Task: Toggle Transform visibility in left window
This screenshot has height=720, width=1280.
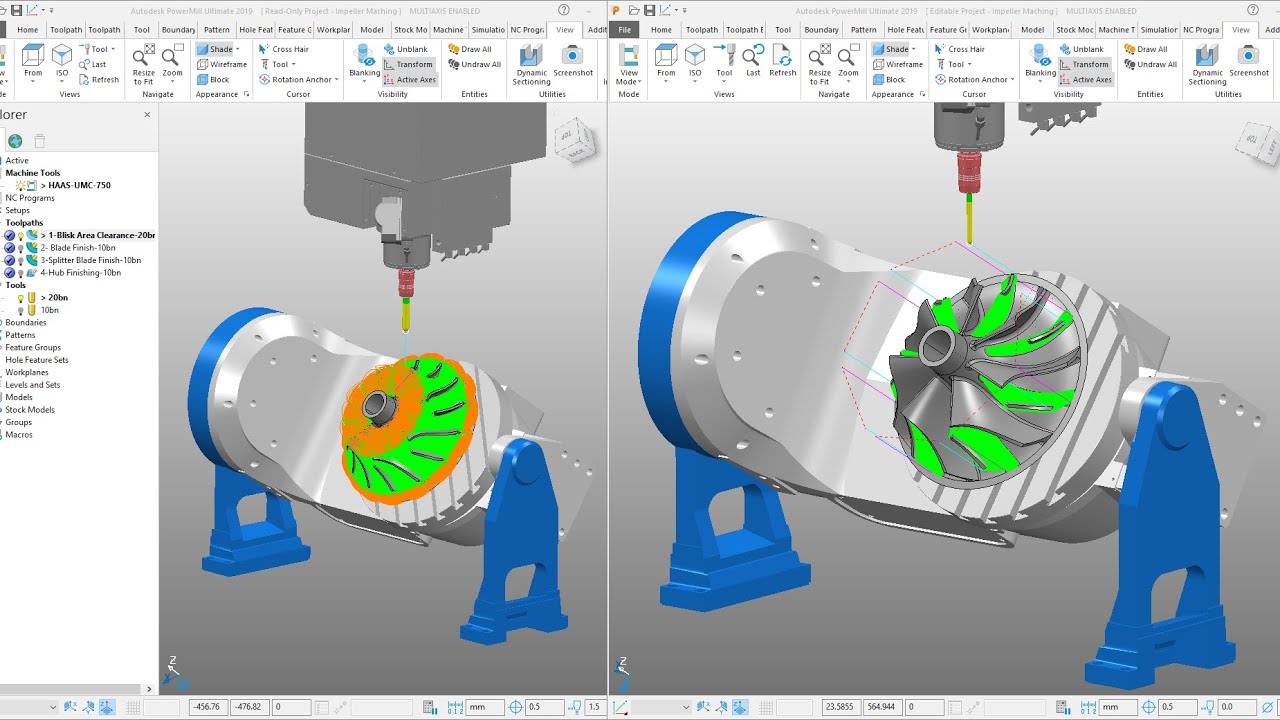Action: click(x=408, y=64)
